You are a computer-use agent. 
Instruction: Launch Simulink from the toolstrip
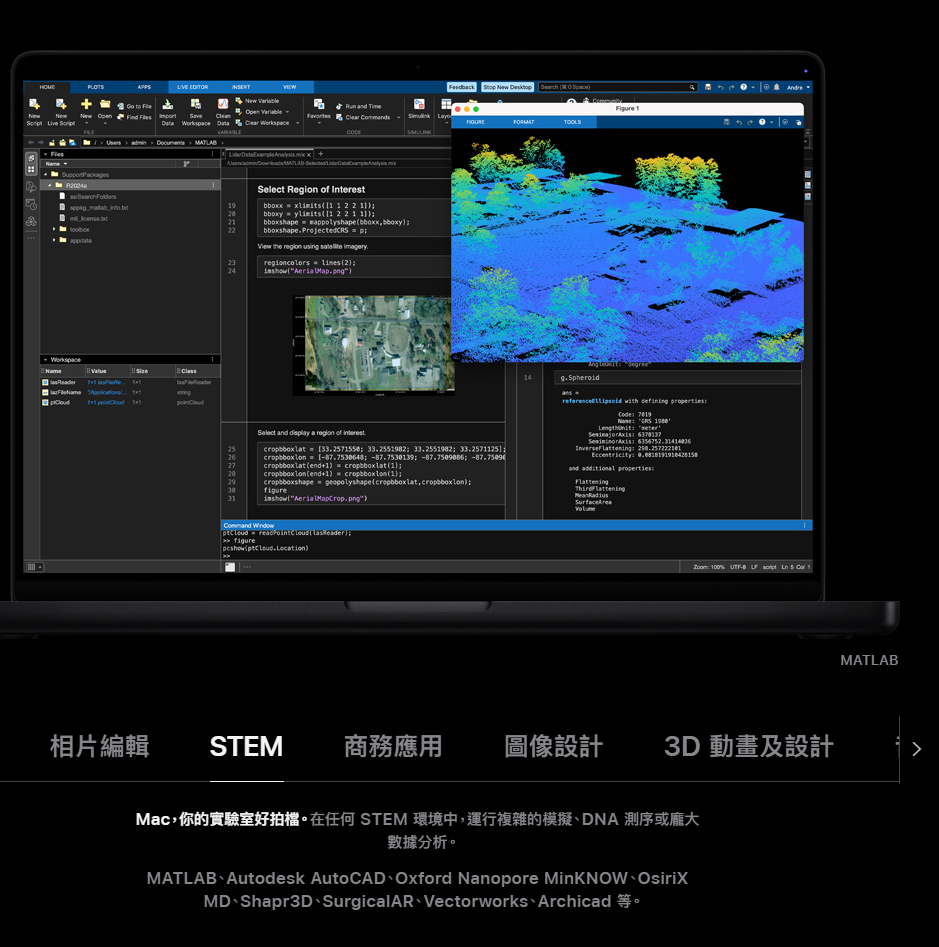tap(419, 104)
